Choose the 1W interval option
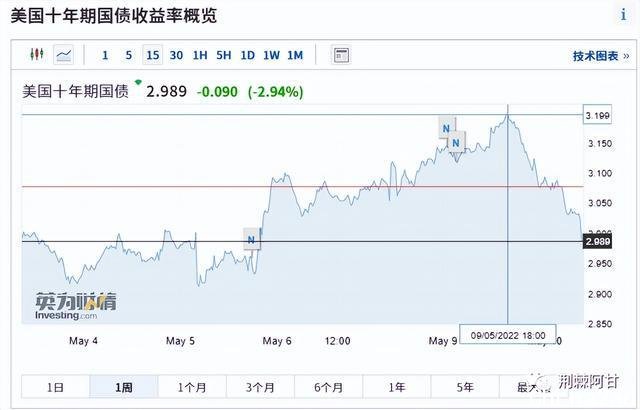This screenshot has height=410, width=640. pyautogui.click(x=271, y=55)
